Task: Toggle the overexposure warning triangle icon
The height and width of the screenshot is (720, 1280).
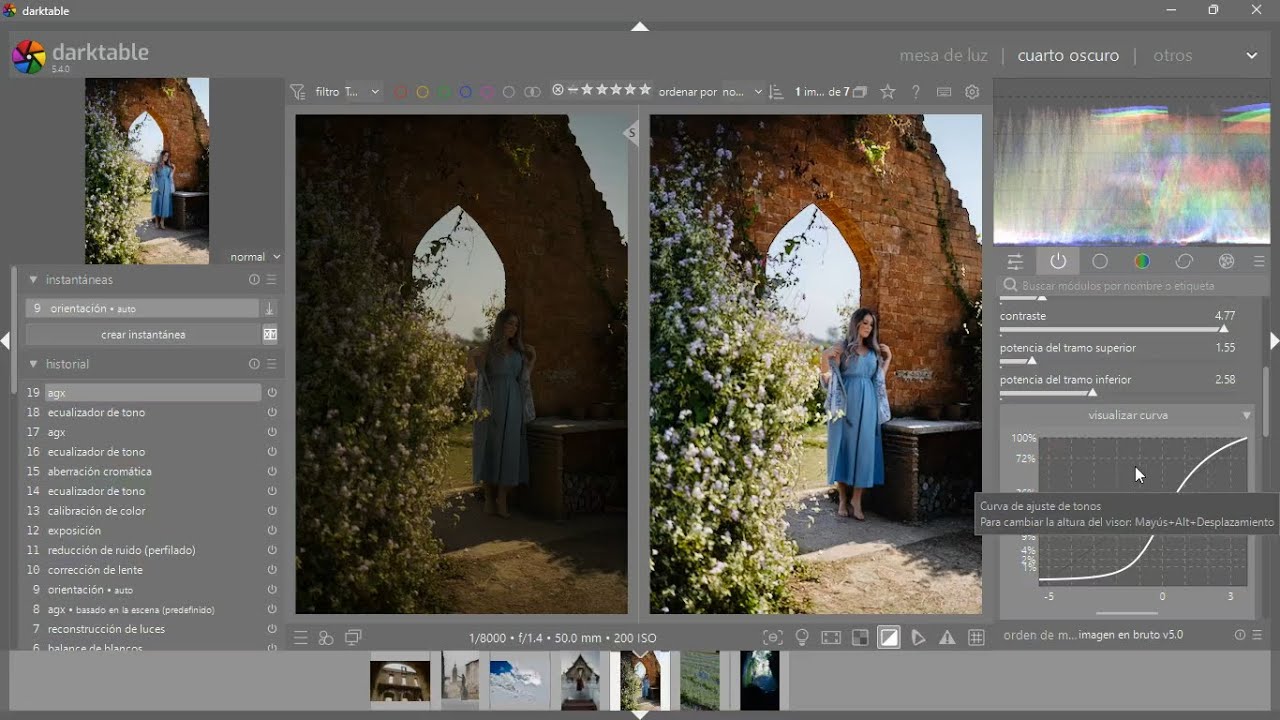Action: pyautogui.click(x=947, y=638)
